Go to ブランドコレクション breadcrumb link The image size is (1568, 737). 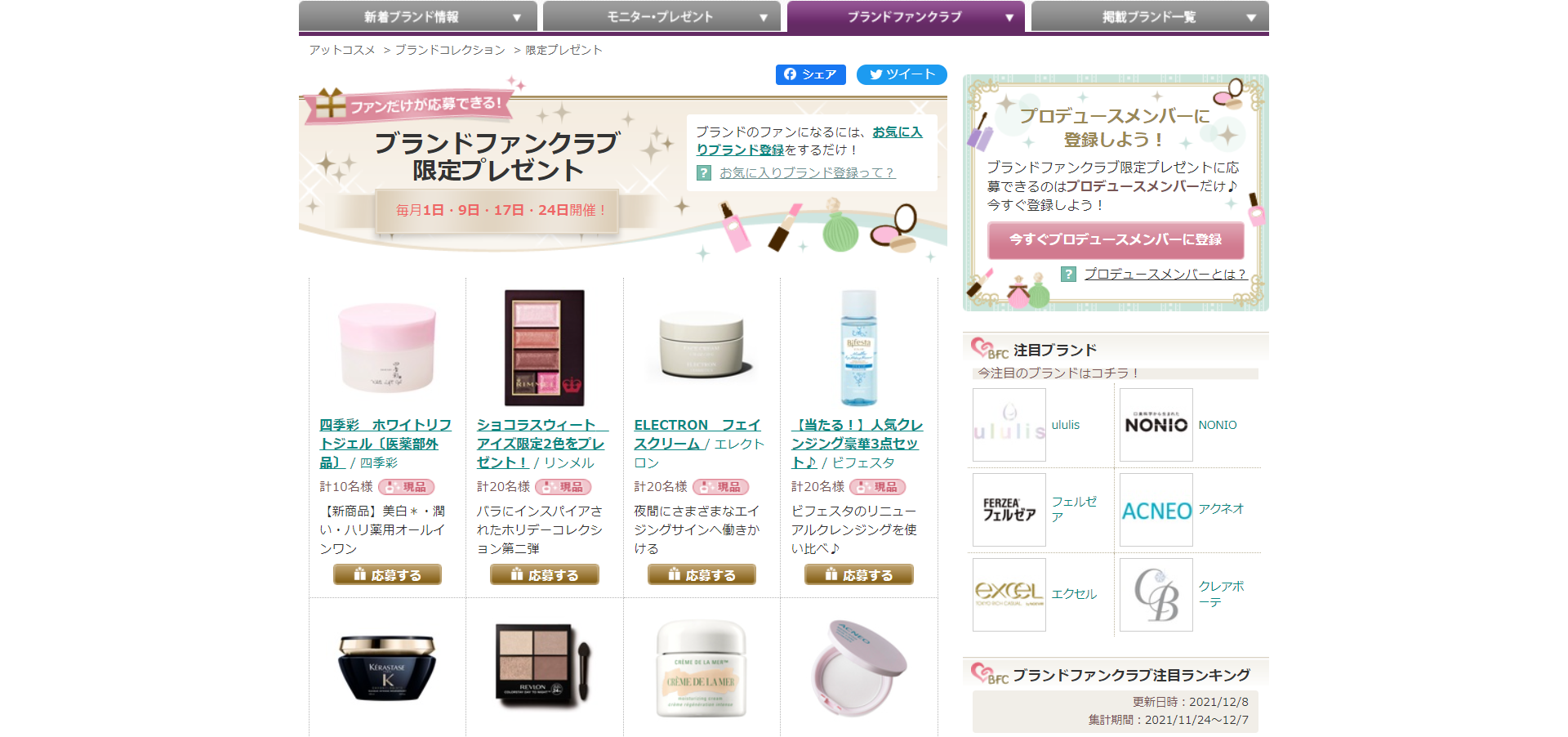point(450,50)
